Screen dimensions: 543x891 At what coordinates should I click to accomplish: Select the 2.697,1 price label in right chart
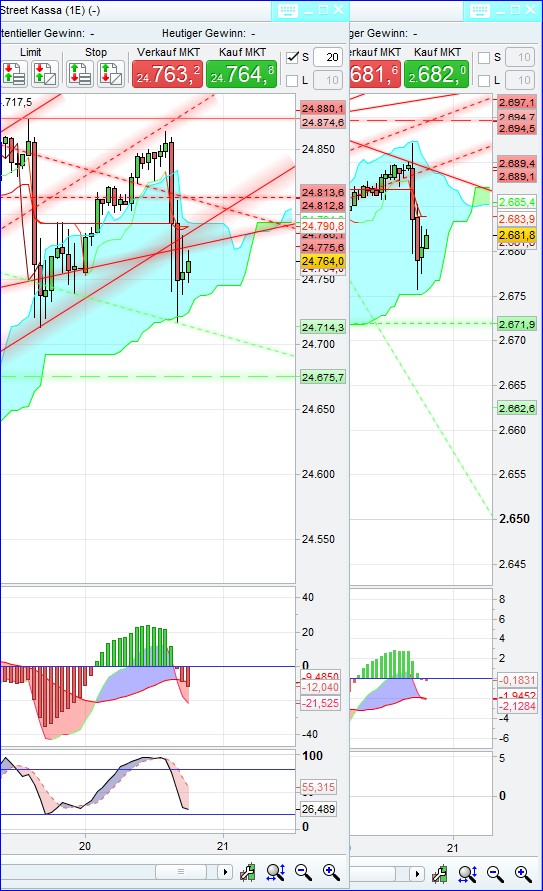517,102
